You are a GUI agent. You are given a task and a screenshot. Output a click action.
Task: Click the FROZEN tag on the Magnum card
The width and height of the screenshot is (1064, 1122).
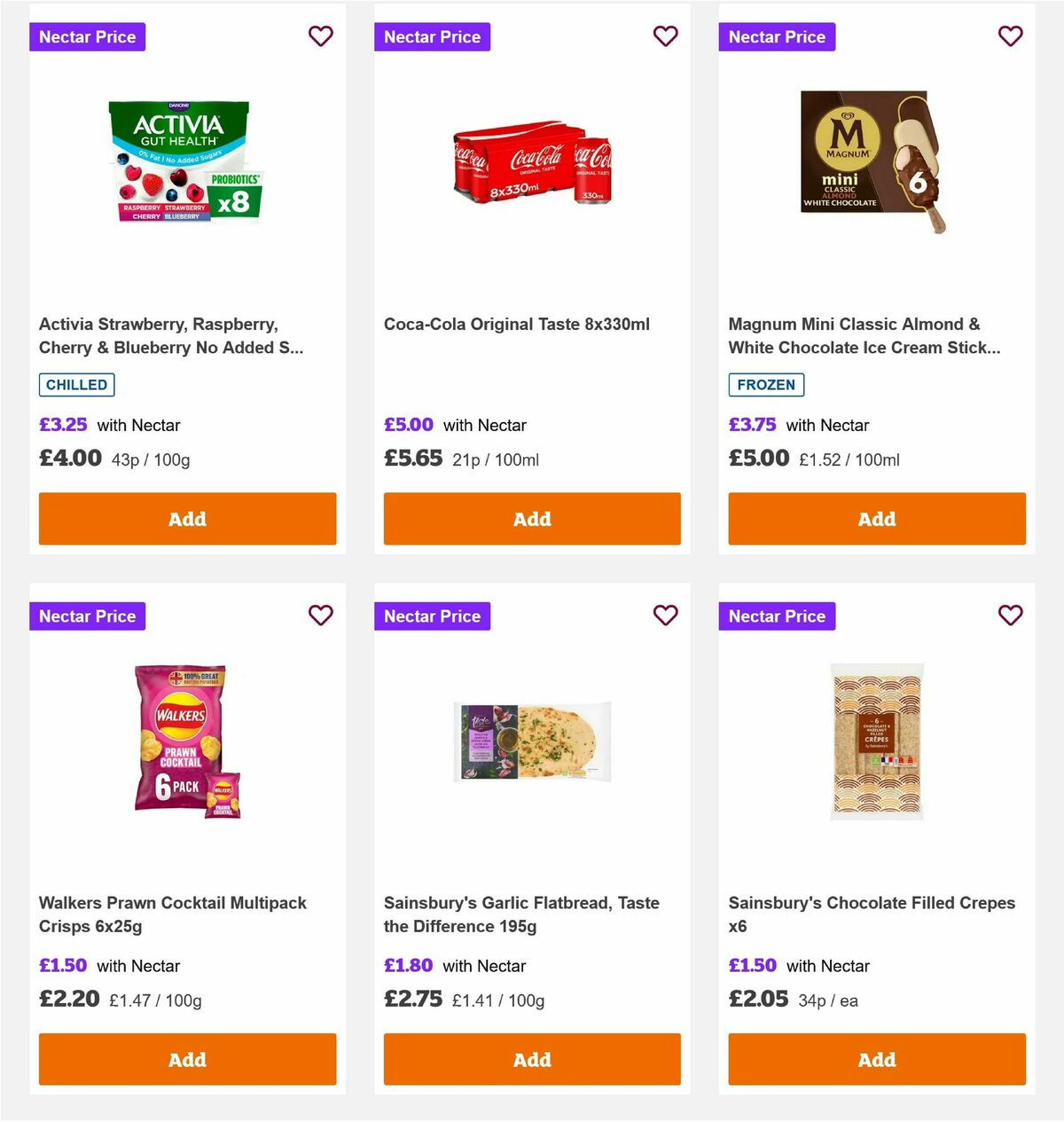click(766, 385)
